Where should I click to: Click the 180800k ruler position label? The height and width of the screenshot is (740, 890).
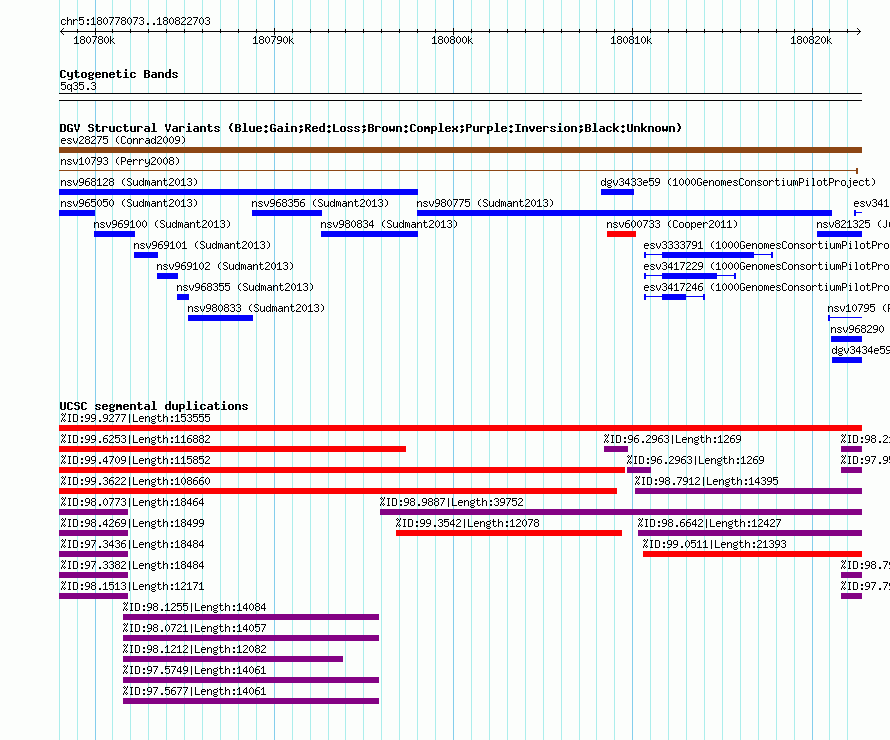452,40
